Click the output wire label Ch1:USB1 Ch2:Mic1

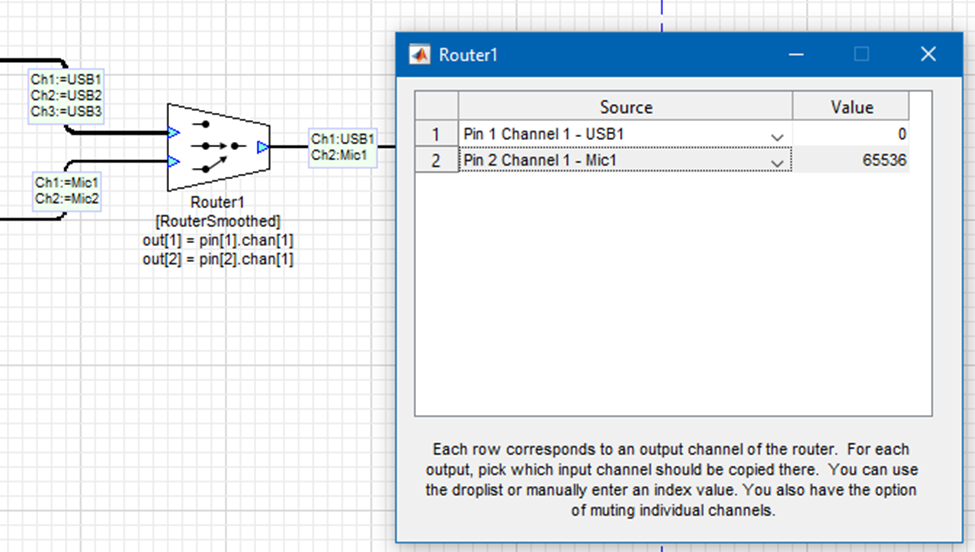tap(342, 147)
